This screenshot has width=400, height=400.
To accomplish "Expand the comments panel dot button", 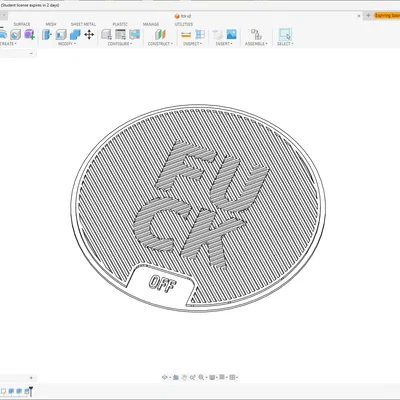I will (31, 378).
